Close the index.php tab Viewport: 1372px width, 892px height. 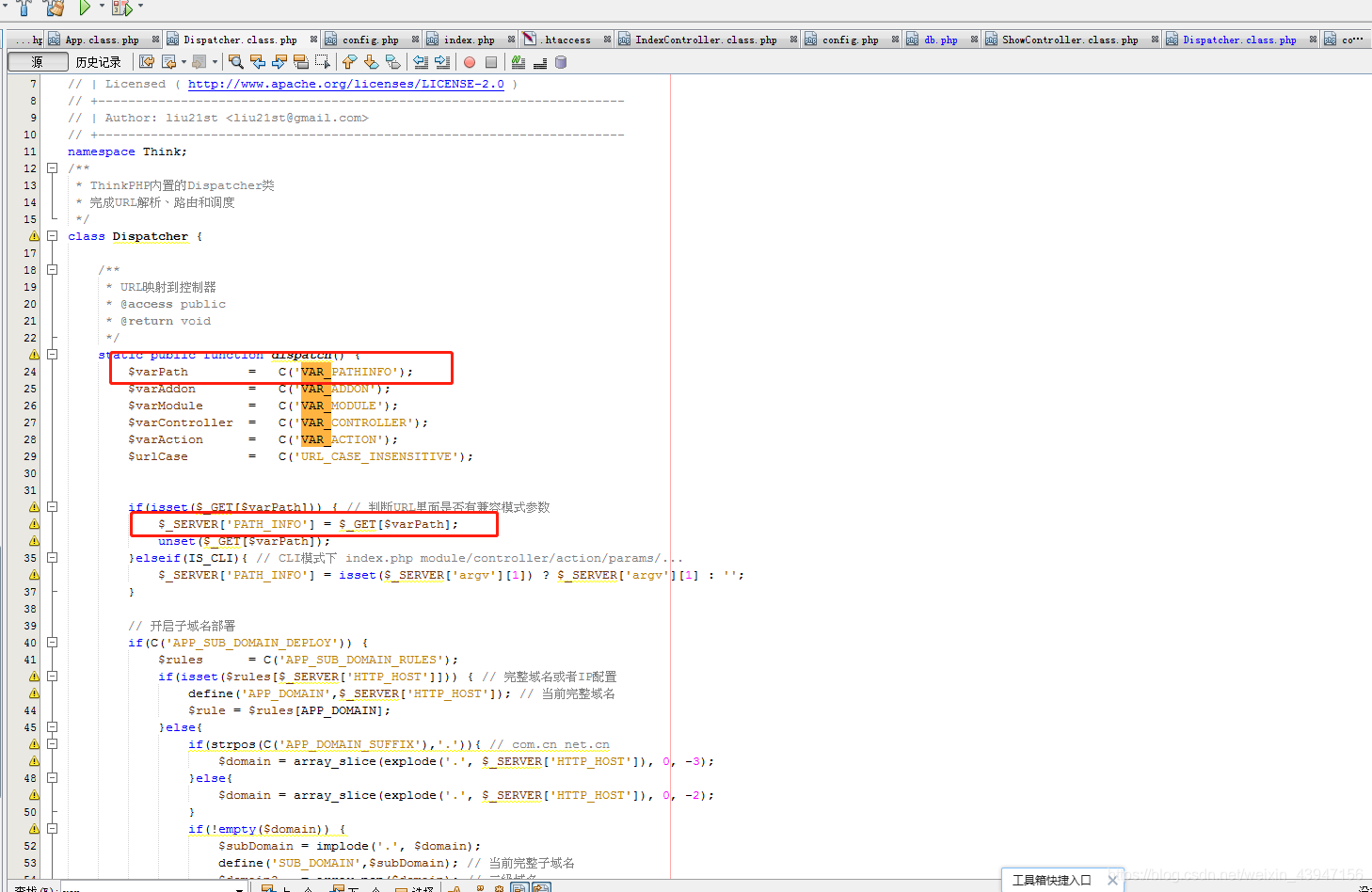[x=511, y=40]
